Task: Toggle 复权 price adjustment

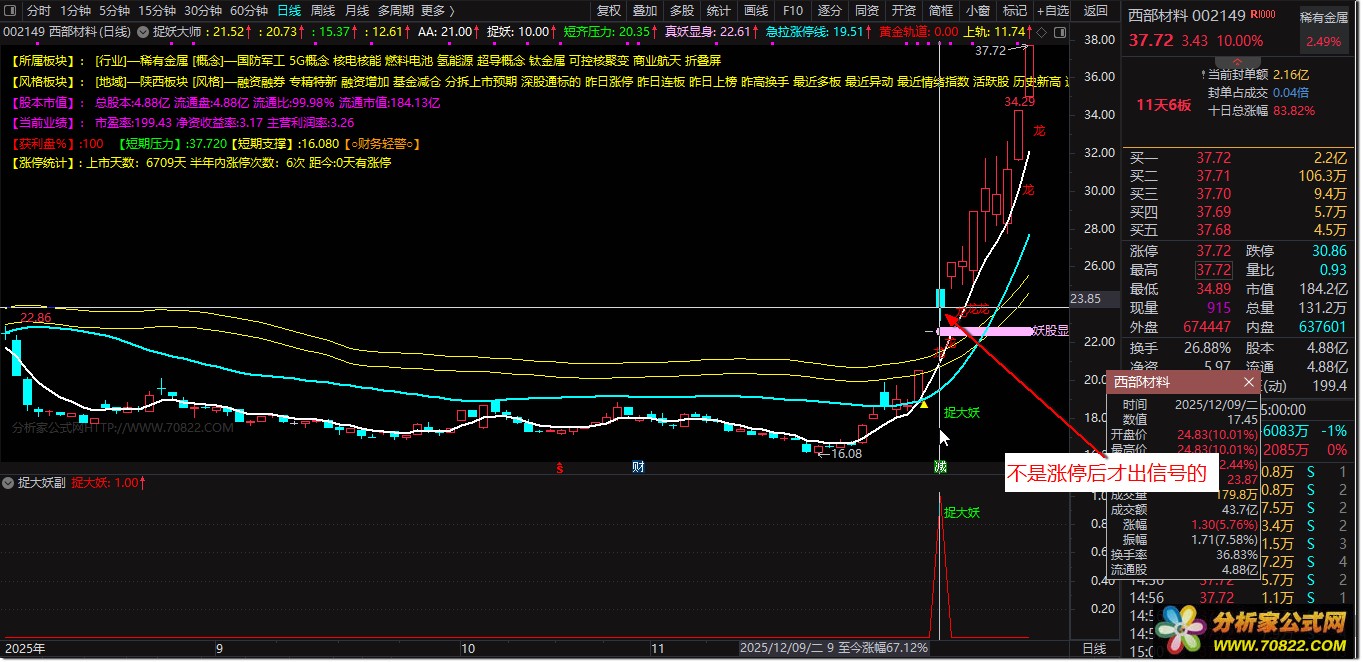Action: 608,11
